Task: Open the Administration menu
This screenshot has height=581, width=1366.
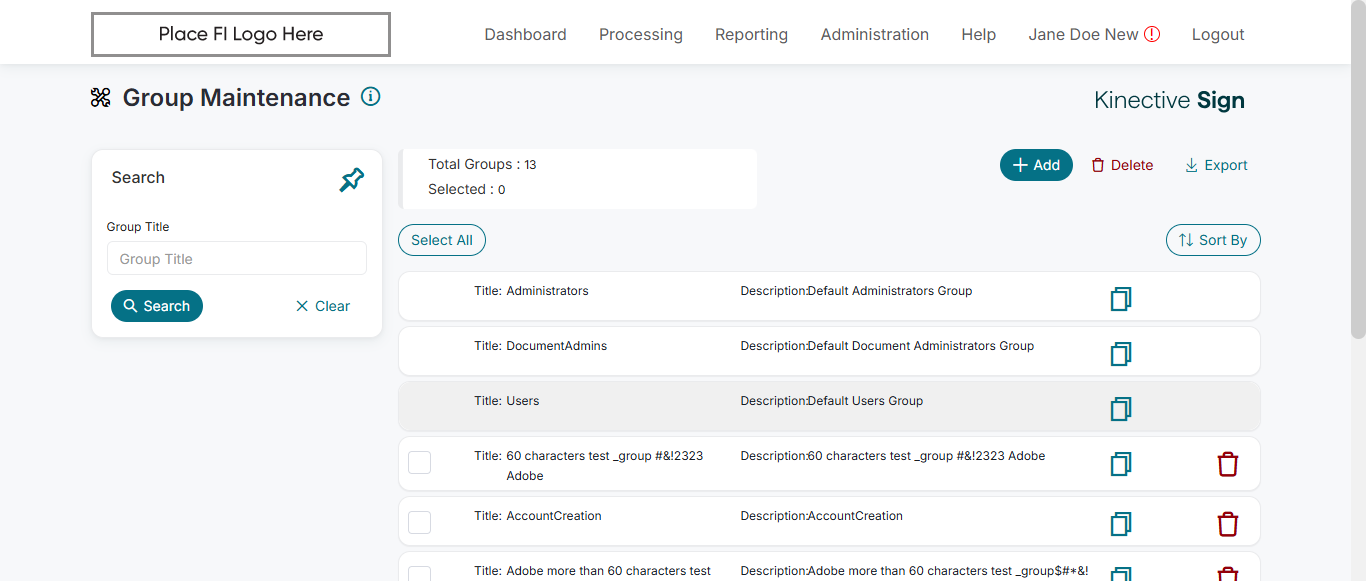Action: click(x=874, y=34)
